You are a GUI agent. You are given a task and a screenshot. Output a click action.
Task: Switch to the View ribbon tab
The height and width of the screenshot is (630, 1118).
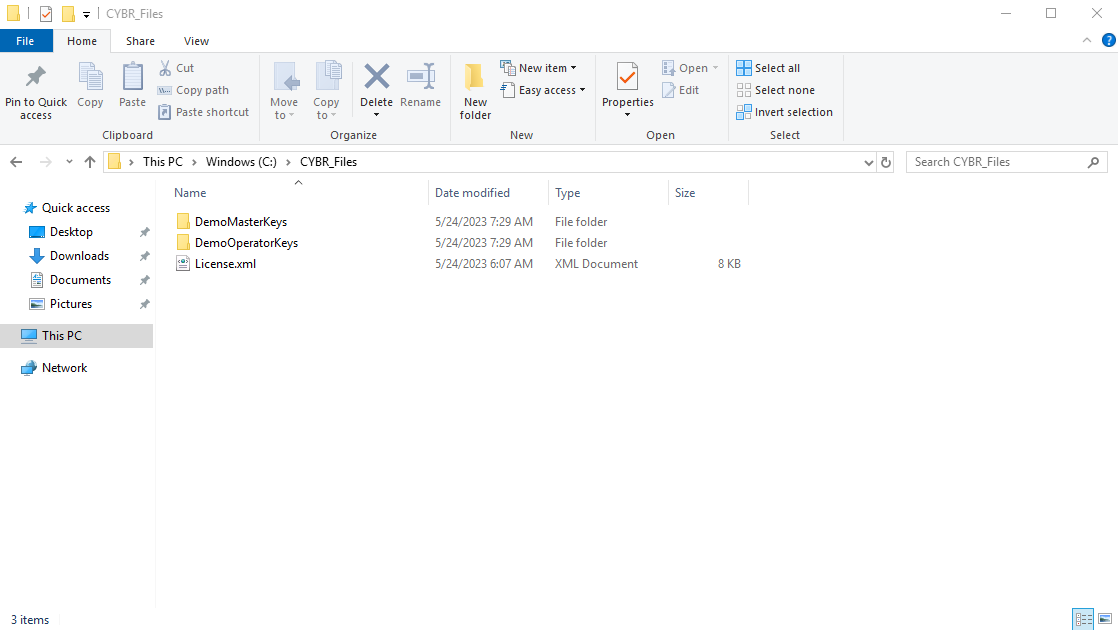(x=196, y=41)
